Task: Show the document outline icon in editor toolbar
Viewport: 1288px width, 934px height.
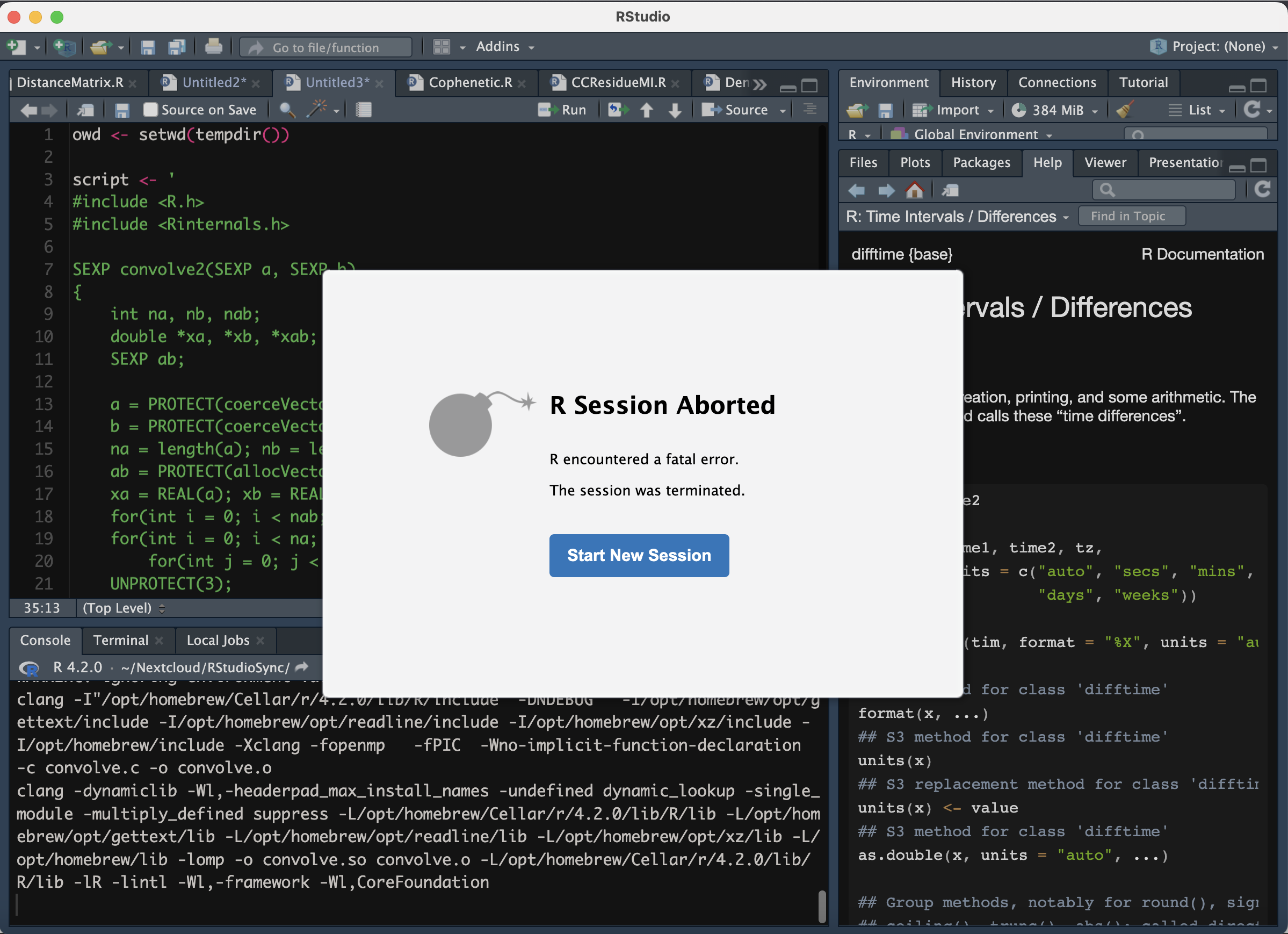Action: click(364, 110)
